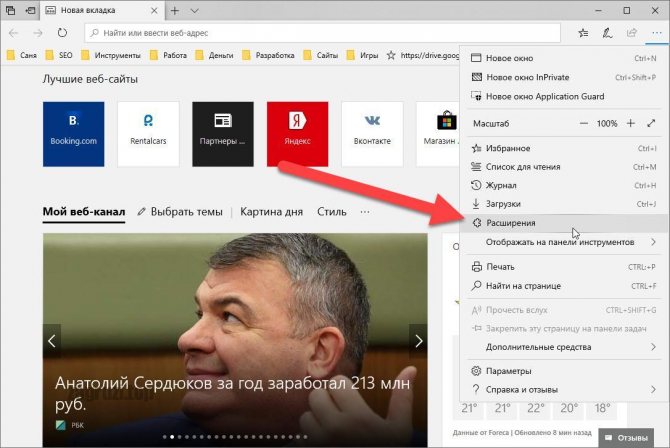670x448 pixels.
Task: Click Новое окно menu item
Action: (564, 58)
